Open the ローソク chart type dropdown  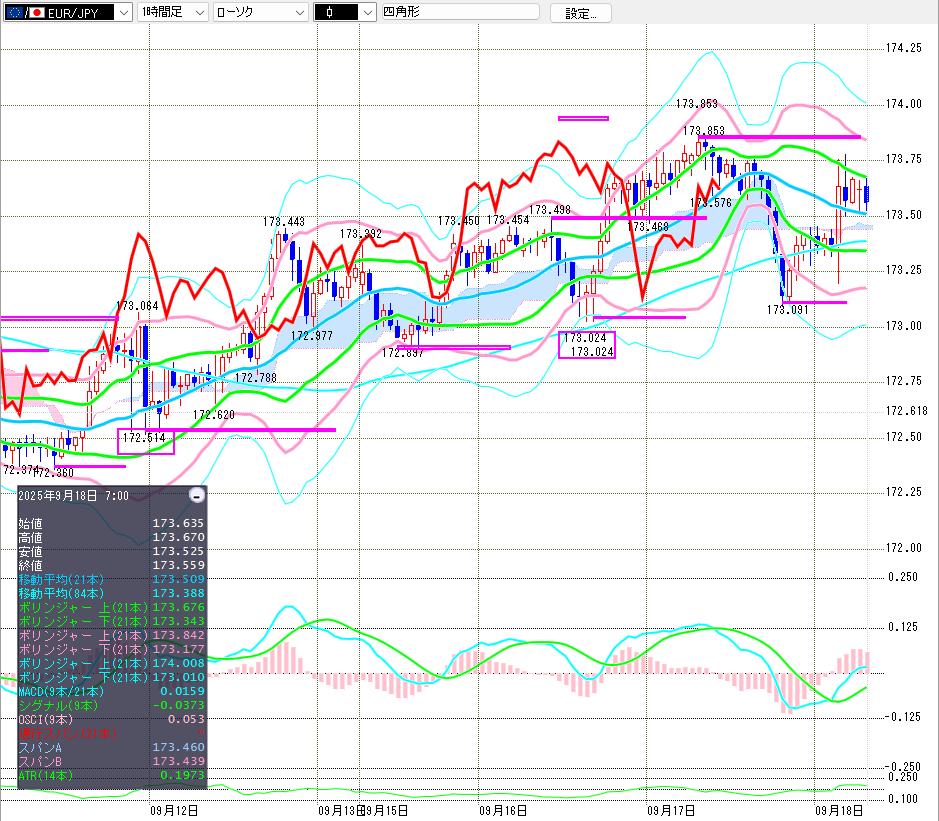tap(296, 12)
